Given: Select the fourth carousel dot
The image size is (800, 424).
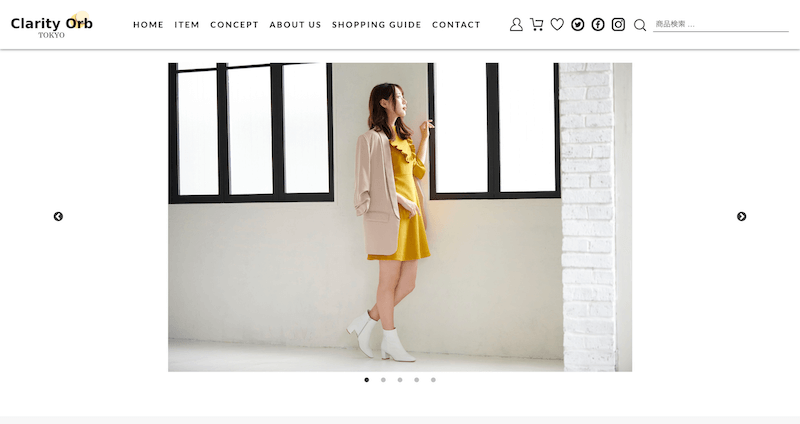Looking at the screenshot, I should pos(417,380).
